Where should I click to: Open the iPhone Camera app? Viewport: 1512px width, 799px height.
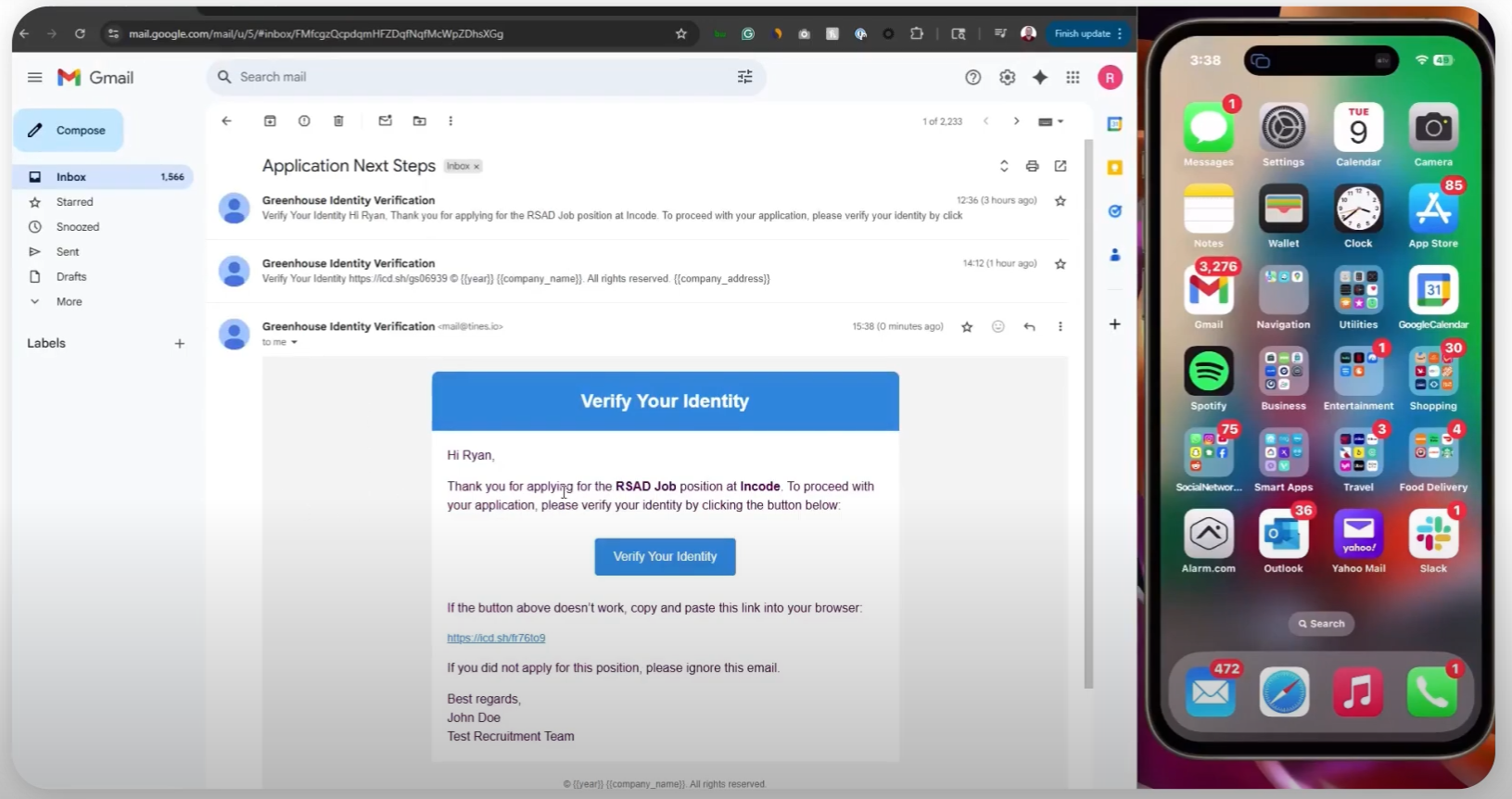1433,128
